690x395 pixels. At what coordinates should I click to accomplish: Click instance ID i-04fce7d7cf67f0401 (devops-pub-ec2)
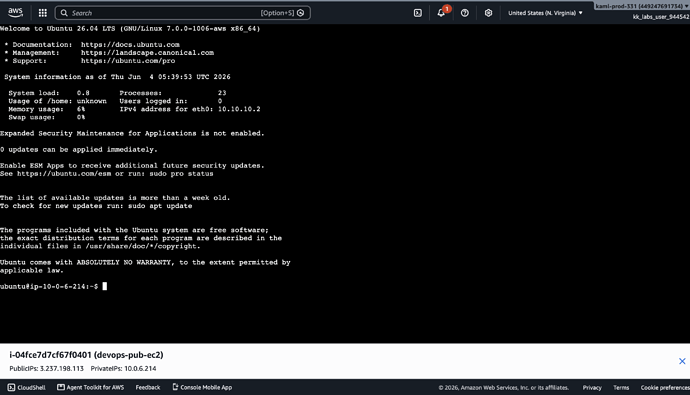tap(86, 355)
